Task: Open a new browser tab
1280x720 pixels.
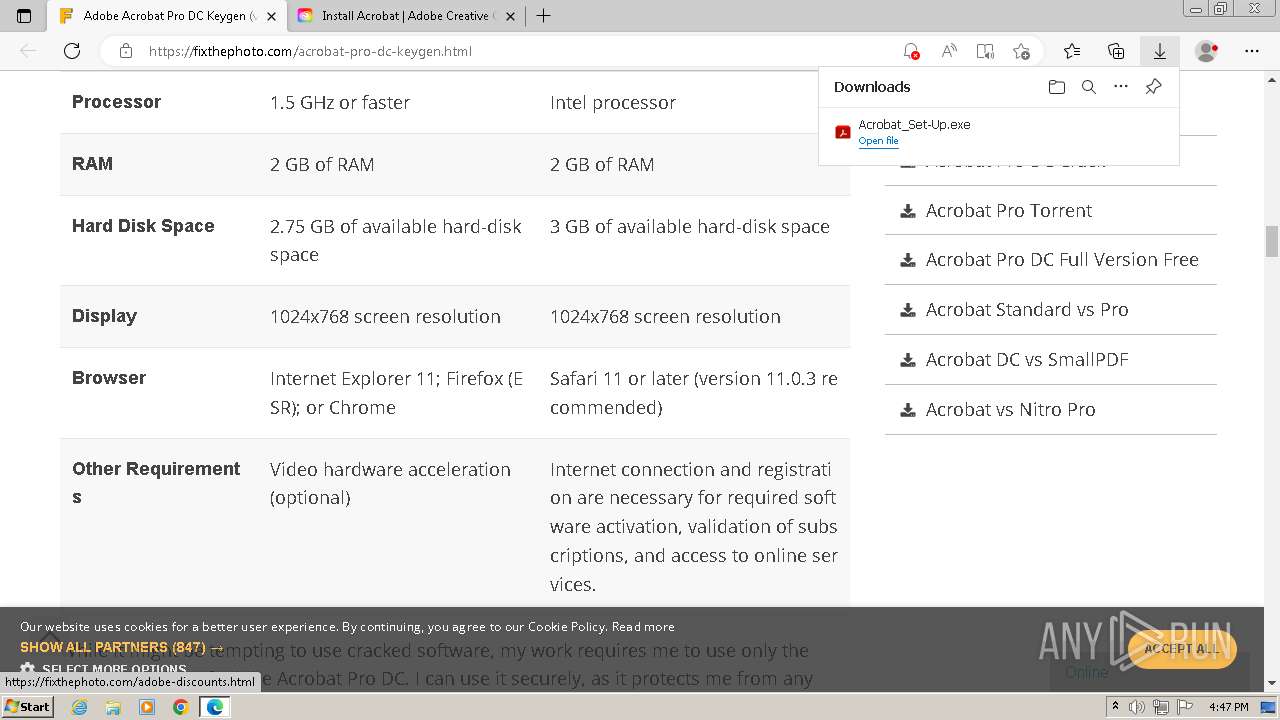Action: click(x=543, y=16)
